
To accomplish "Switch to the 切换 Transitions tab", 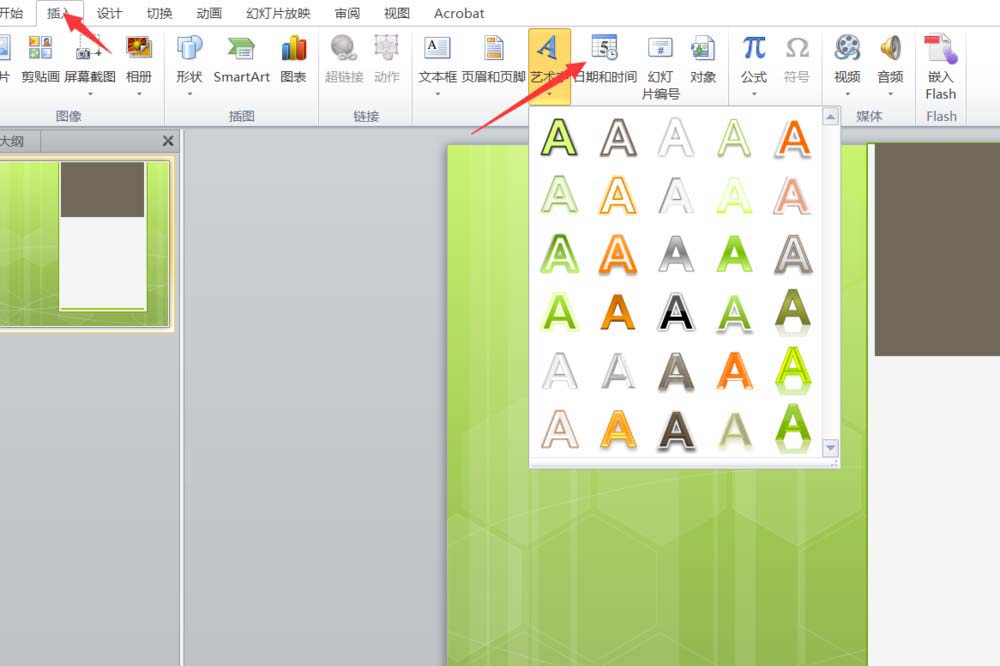I will (x=159, y=13).
